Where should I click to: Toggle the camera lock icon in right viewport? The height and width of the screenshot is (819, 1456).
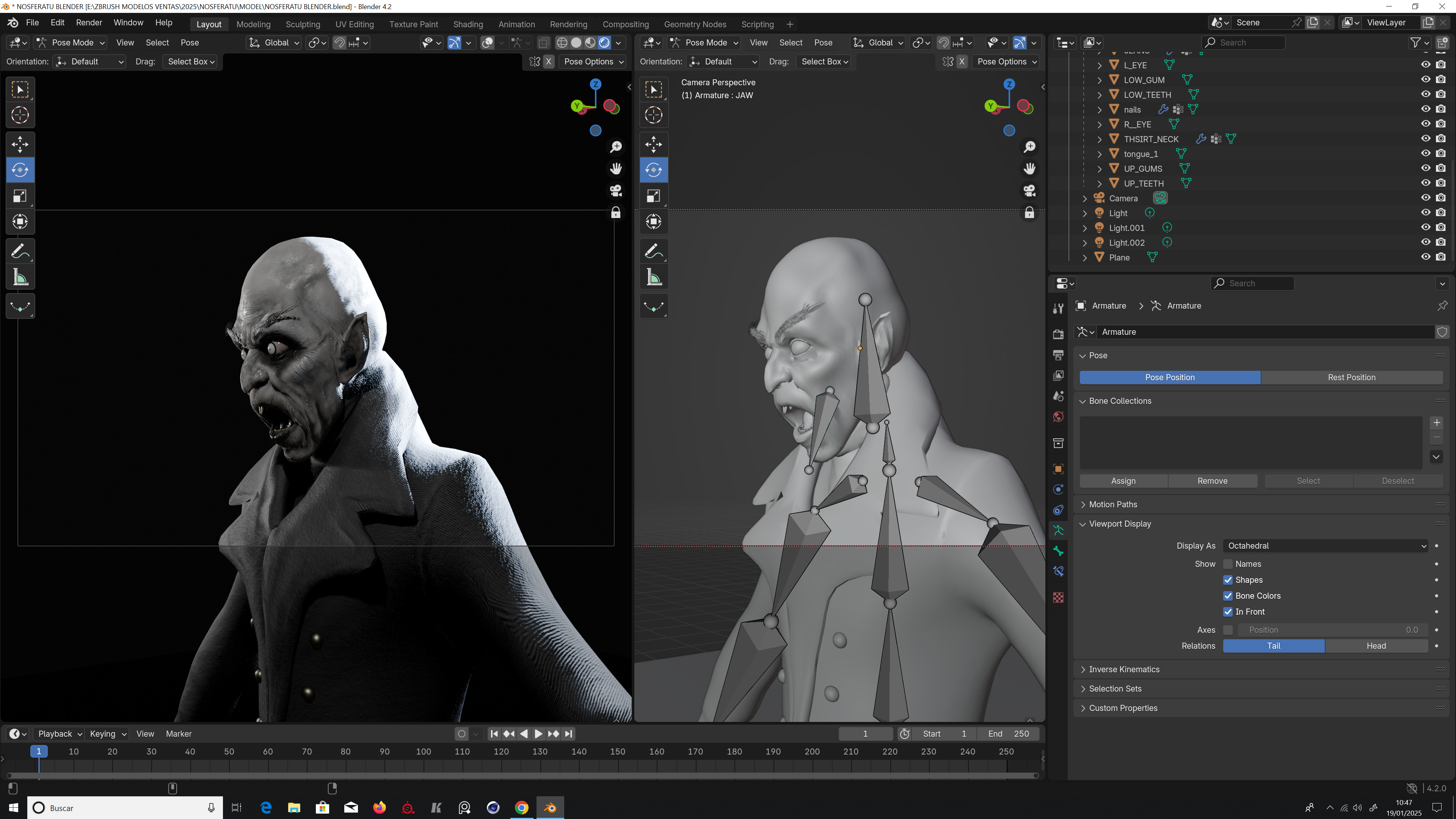click(1030, 212)
